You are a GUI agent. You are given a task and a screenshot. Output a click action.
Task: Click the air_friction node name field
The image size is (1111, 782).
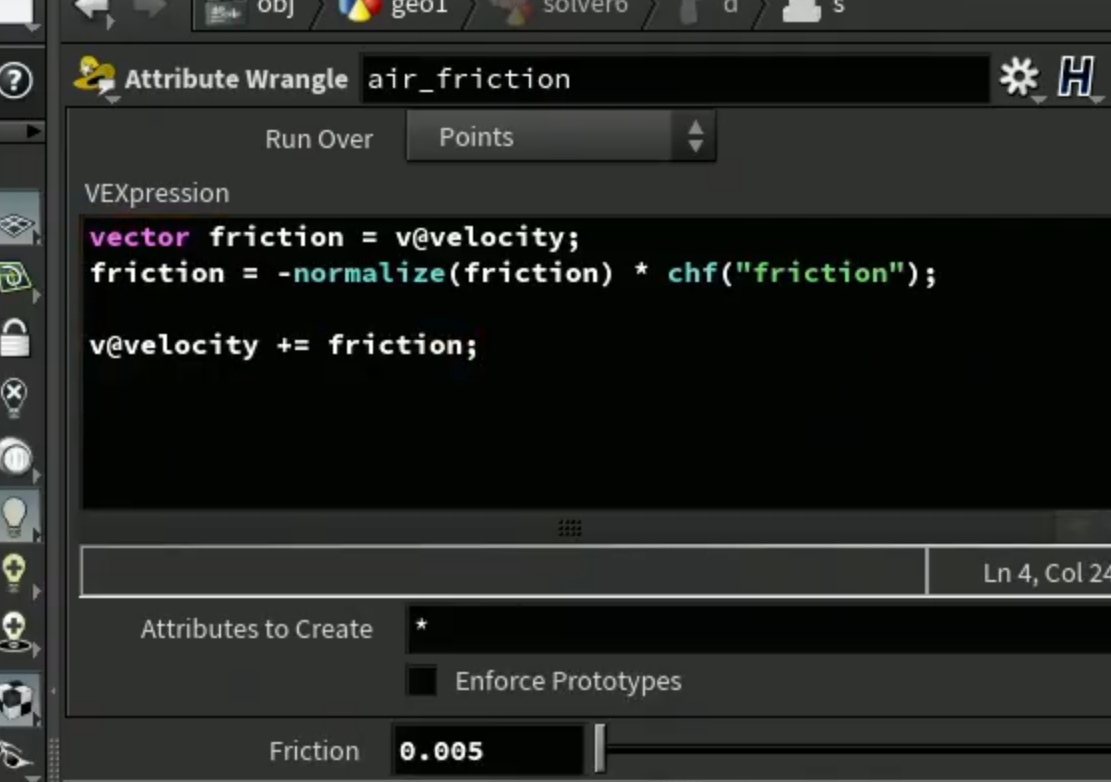click(675, 79)
